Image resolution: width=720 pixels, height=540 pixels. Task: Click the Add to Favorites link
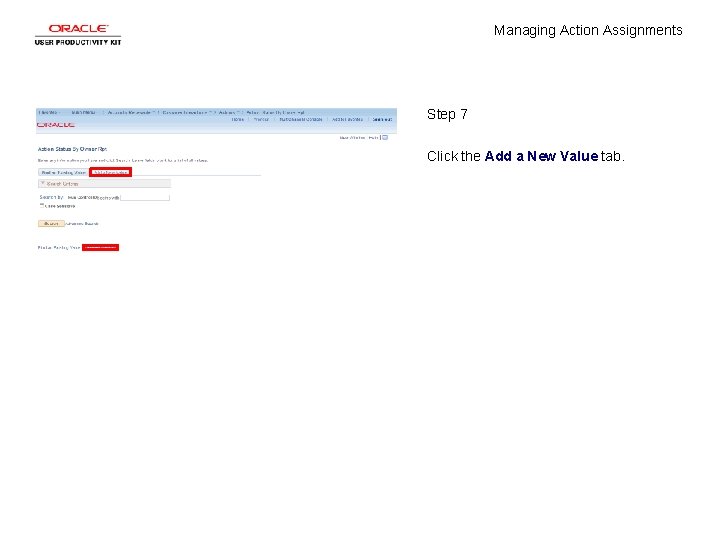point(348,119)
